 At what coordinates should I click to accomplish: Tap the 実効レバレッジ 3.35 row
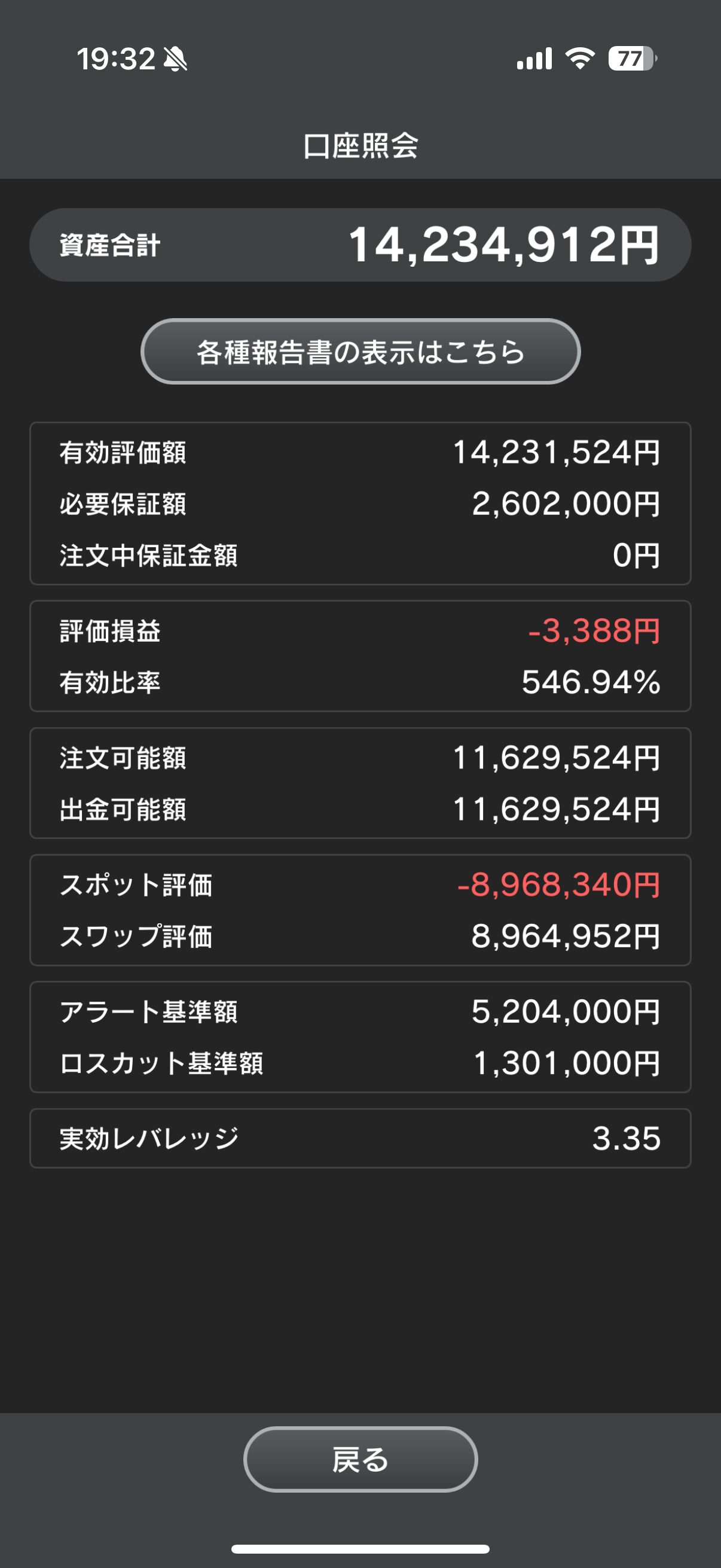360,1138
